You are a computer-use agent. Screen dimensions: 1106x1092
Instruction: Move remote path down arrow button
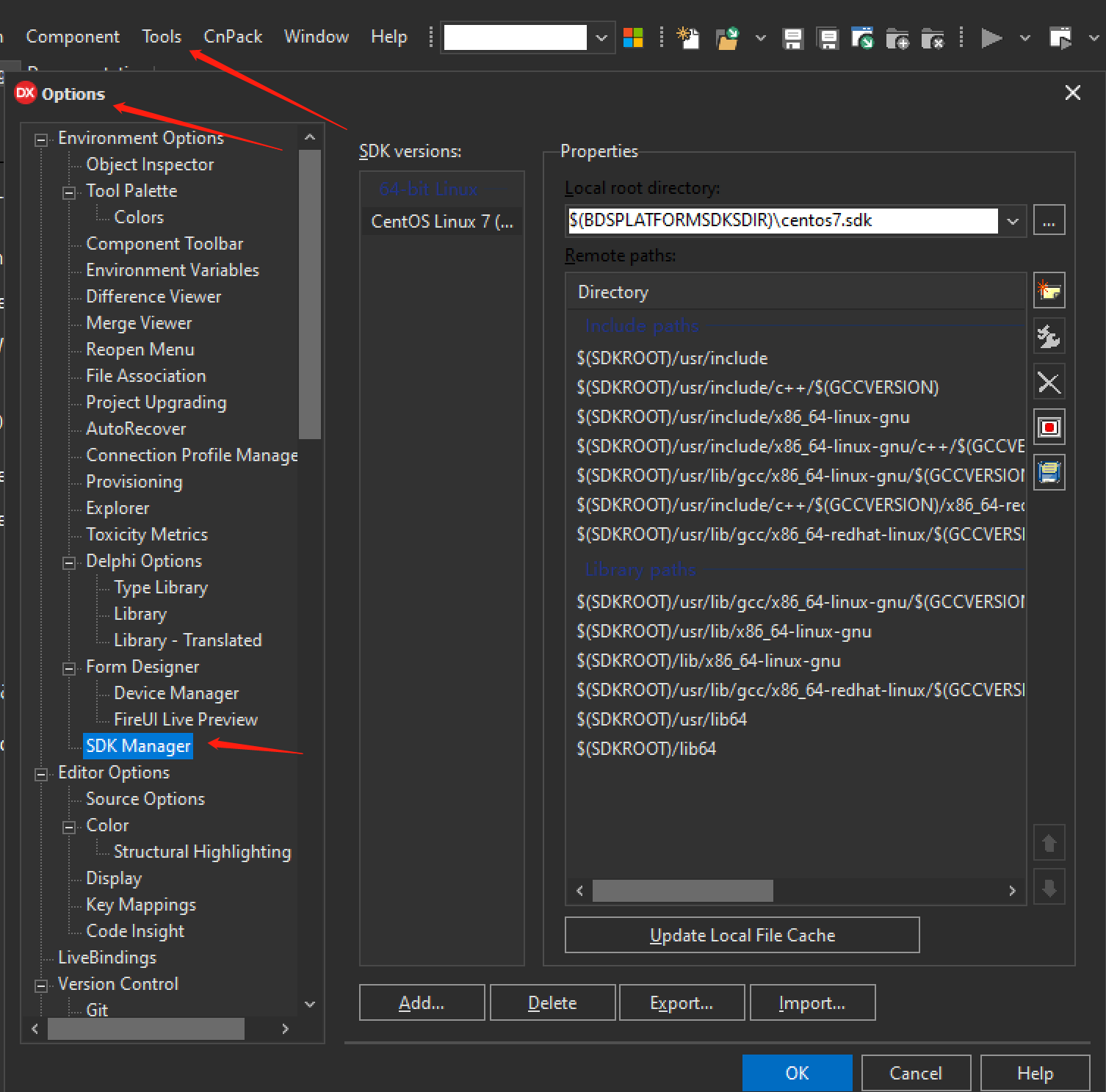(x=1049, y=889)
